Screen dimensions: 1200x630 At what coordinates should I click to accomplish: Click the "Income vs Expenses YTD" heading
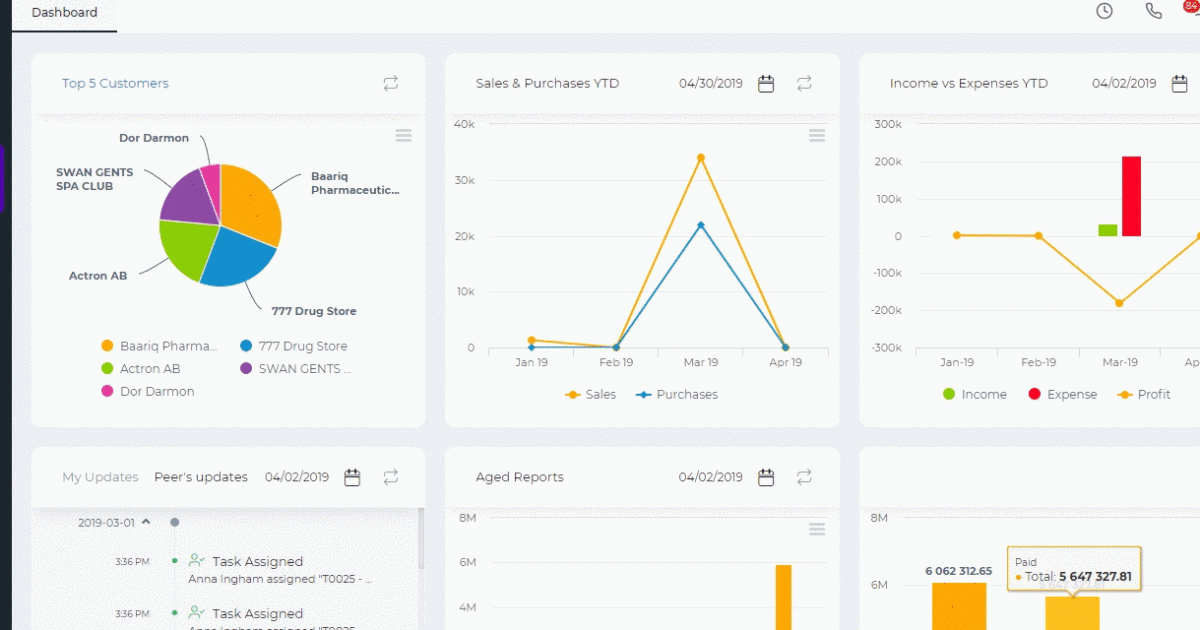point(969,84)
